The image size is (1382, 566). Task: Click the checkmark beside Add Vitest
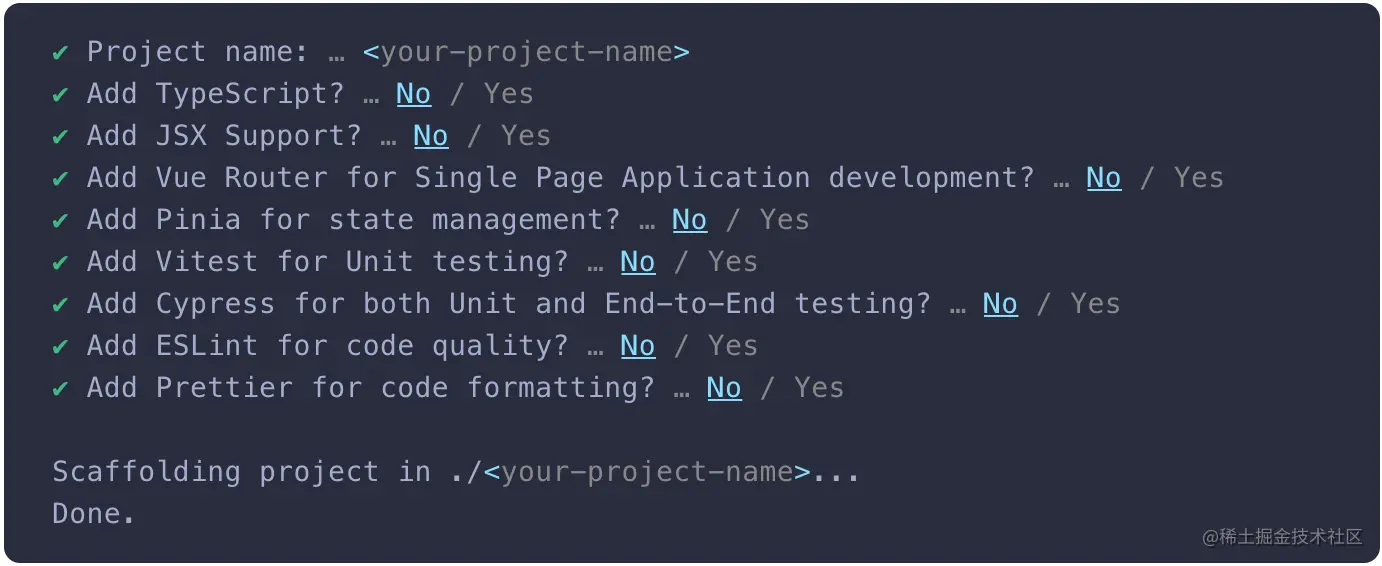point(61,262)
